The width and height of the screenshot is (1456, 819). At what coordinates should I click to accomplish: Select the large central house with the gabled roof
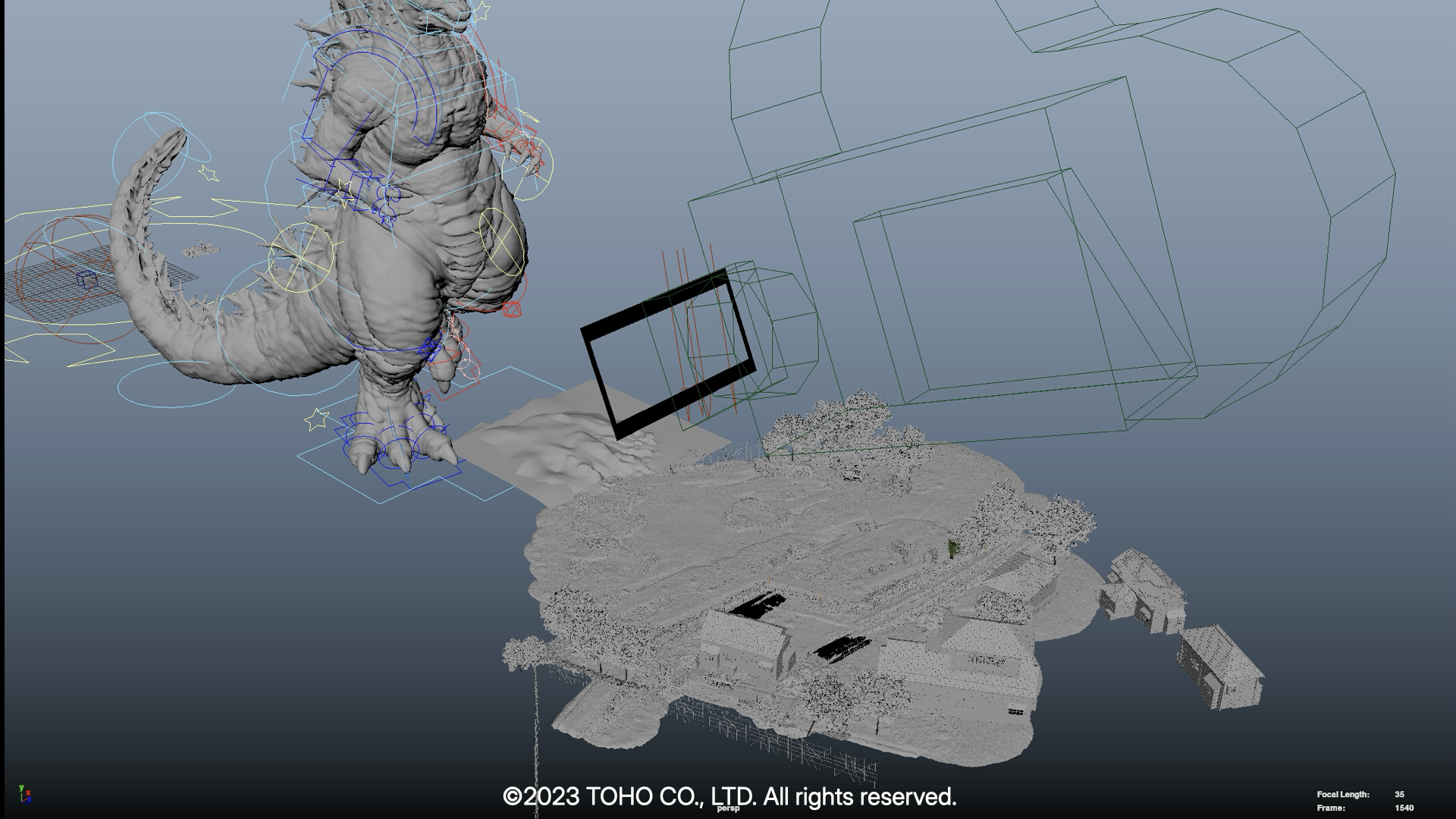point(959,667)
